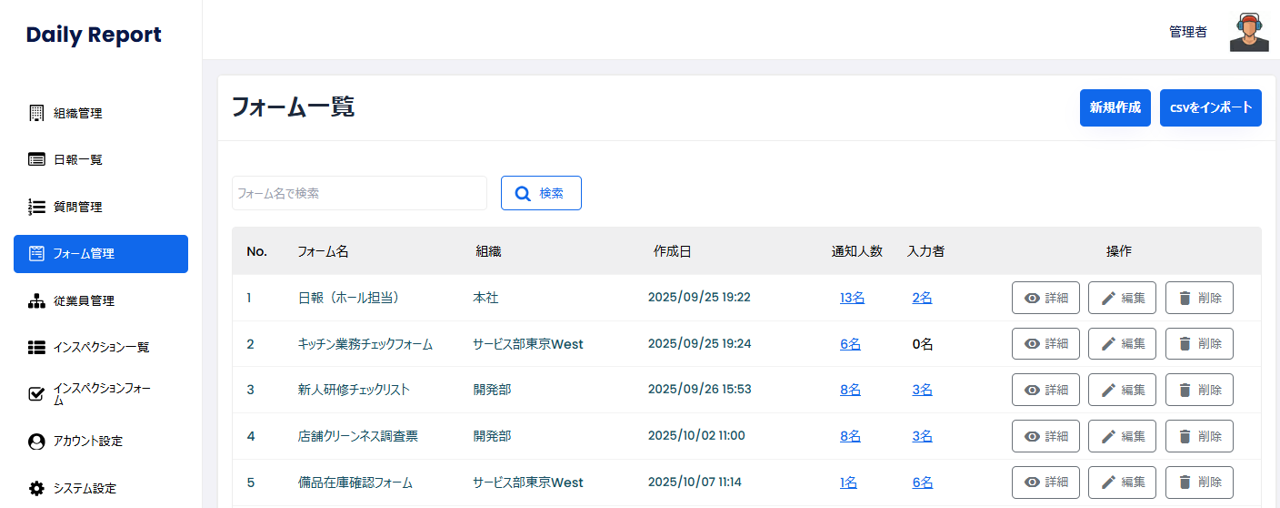Select フォーム管理 in the sidebar menu
Viewport: 1280px width, 508px height.
point(100,254)
